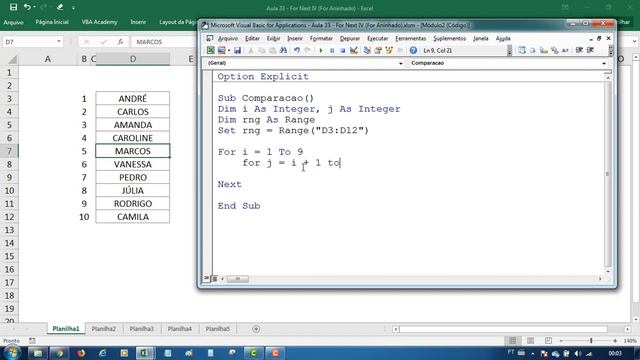This screenshot has height=360, width=640.
Task: Click the code window horizontal scrollbar thumb
Action: [x=238, y=279]
